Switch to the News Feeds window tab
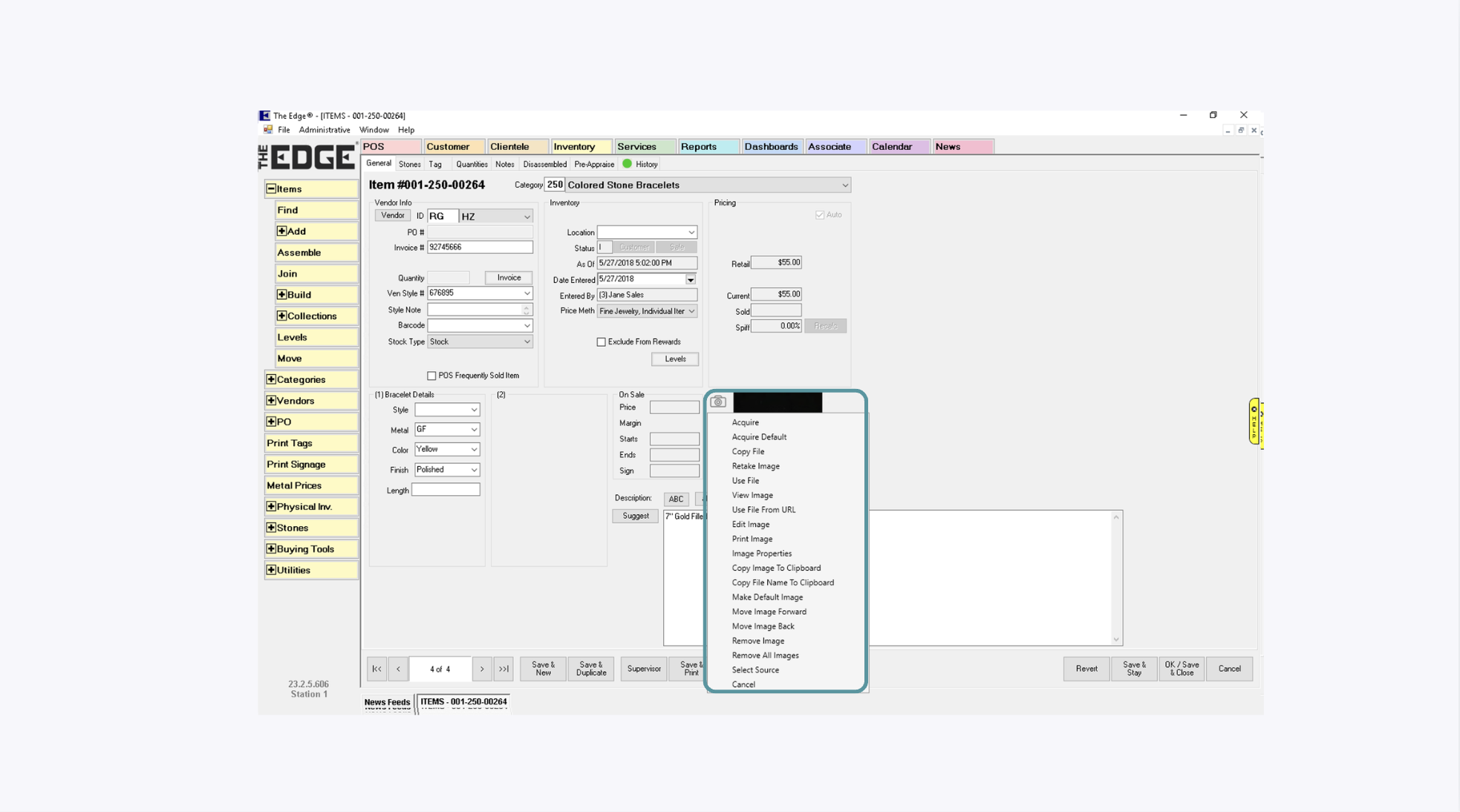Viewport: 1460px width, 812px height. point(387,702)
